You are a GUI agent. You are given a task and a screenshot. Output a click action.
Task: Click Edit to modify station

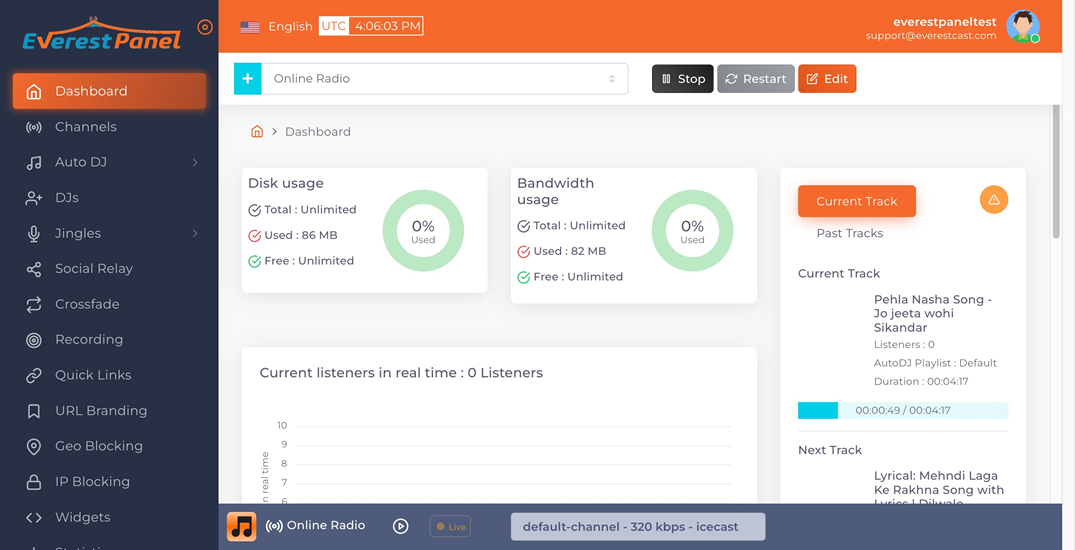[826, 79]
